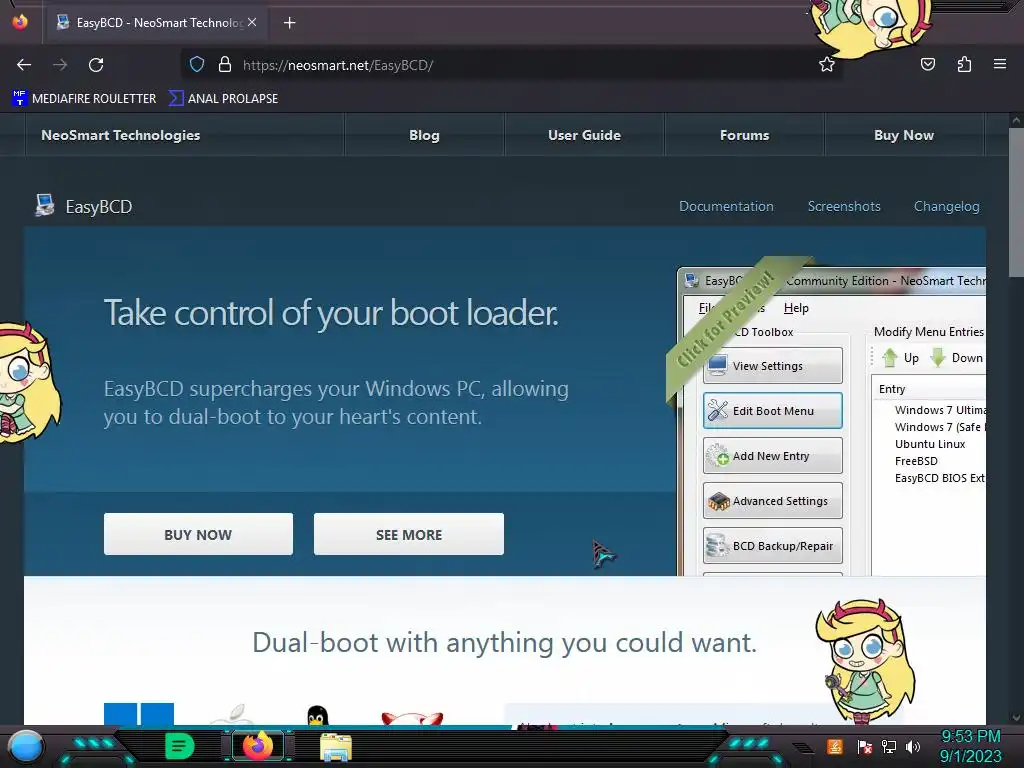This screenshot has width=1024, height=768.
Task: Open NeoSmart Technologies home link
Action: coord(121,135)
